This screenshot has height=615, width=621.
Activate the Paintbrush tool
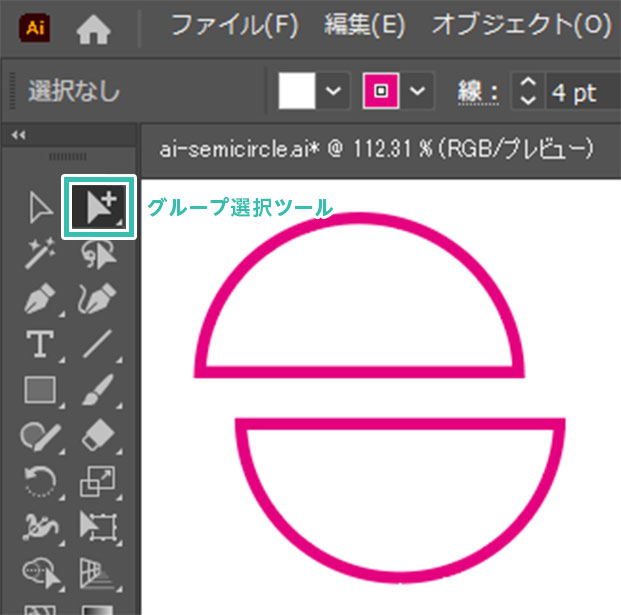pos(98,390)
